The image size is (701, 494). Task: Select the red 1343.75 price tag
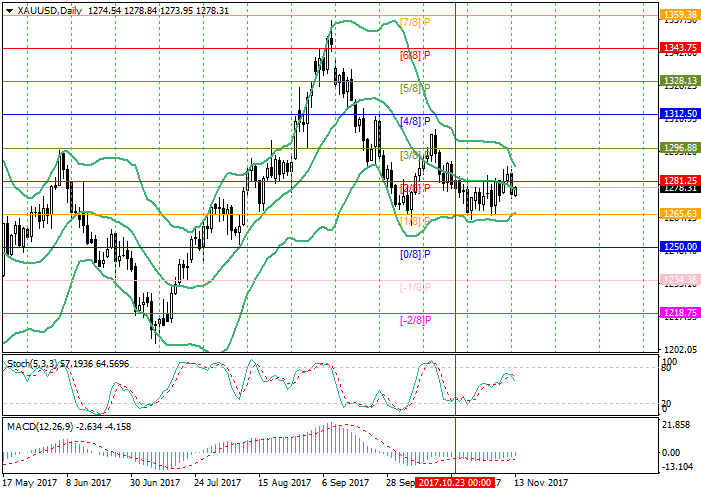coord(680,48)
